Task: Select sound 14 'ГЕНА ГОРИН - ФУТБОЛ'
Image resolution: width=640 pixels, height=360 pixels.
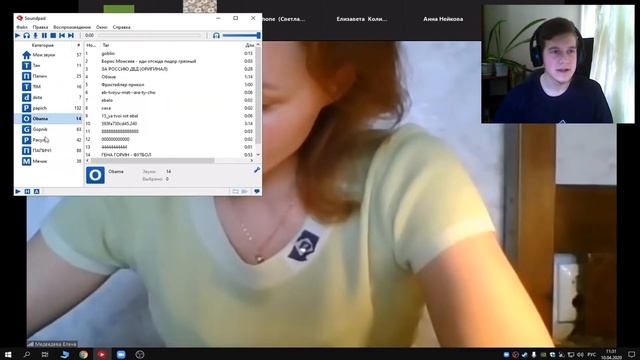Action: coord(169,155)
